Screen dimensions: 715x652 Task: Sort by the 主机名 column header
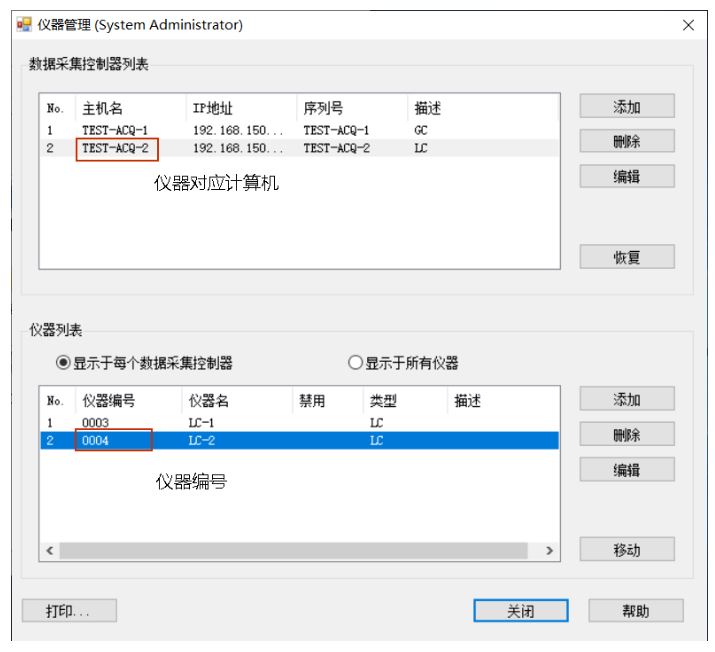(102, 108)
